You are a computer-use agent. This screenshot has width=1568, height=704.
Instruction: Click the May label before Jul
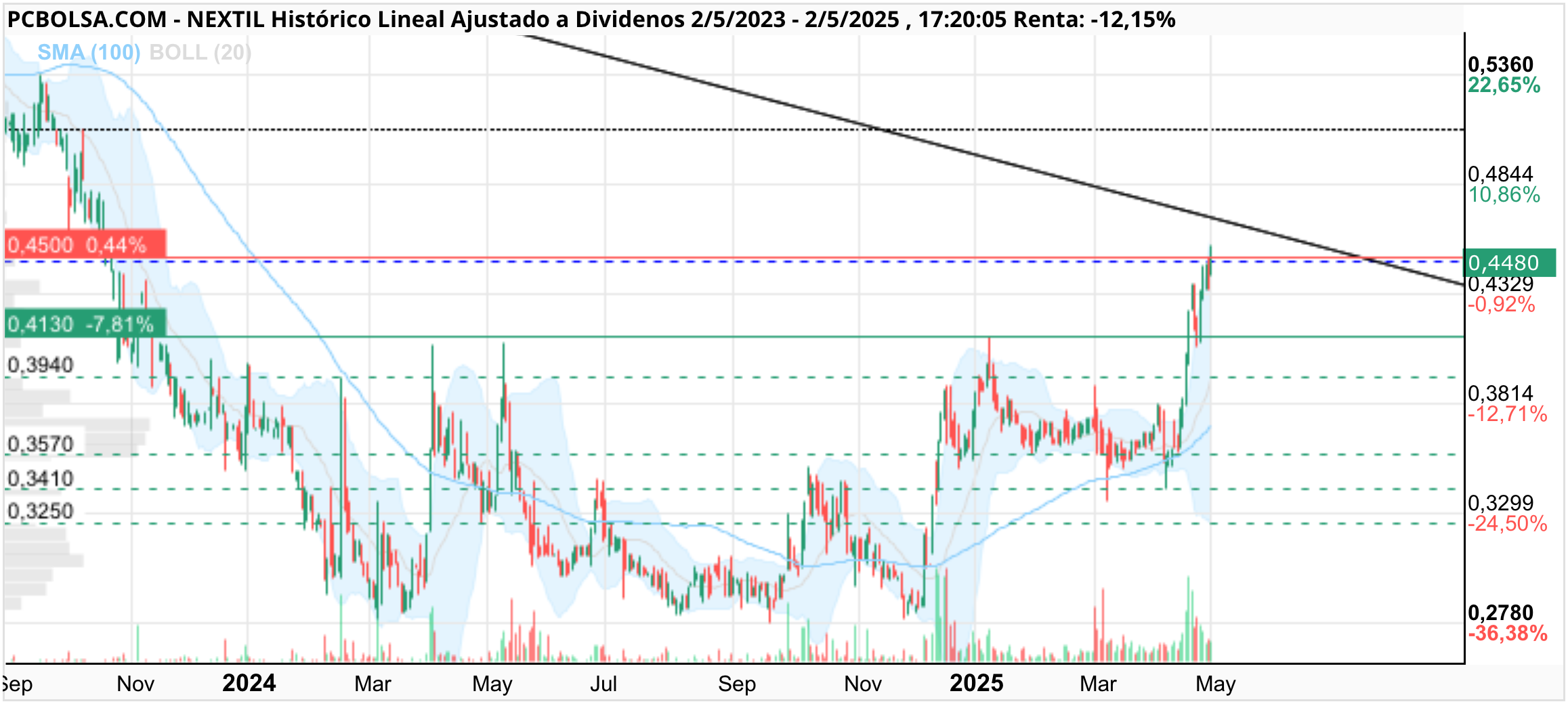tap(492, 684)
